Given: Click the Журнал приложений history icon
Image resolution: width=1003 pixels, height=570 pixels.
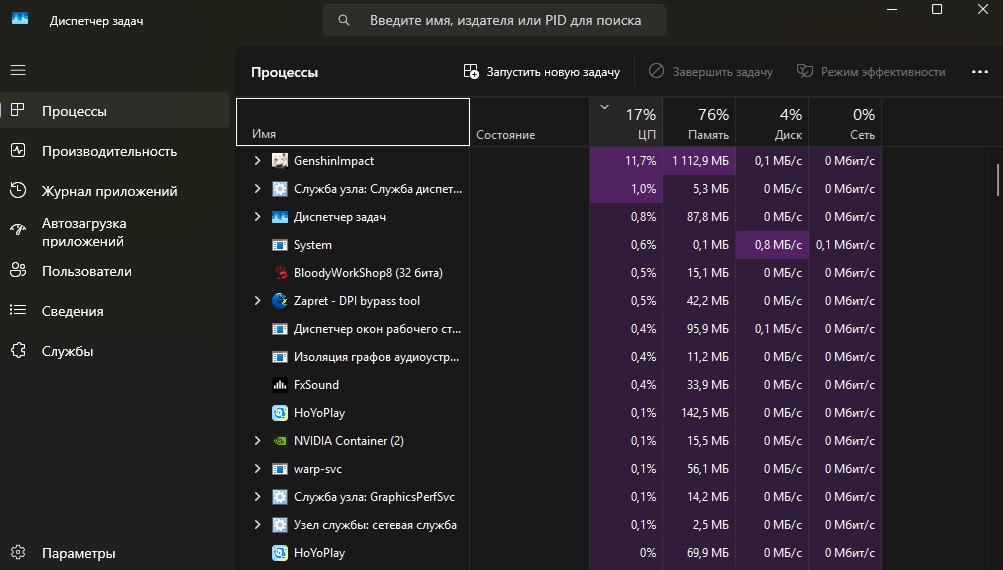Looking at the screenshot, I should click(x=18, y=190).
